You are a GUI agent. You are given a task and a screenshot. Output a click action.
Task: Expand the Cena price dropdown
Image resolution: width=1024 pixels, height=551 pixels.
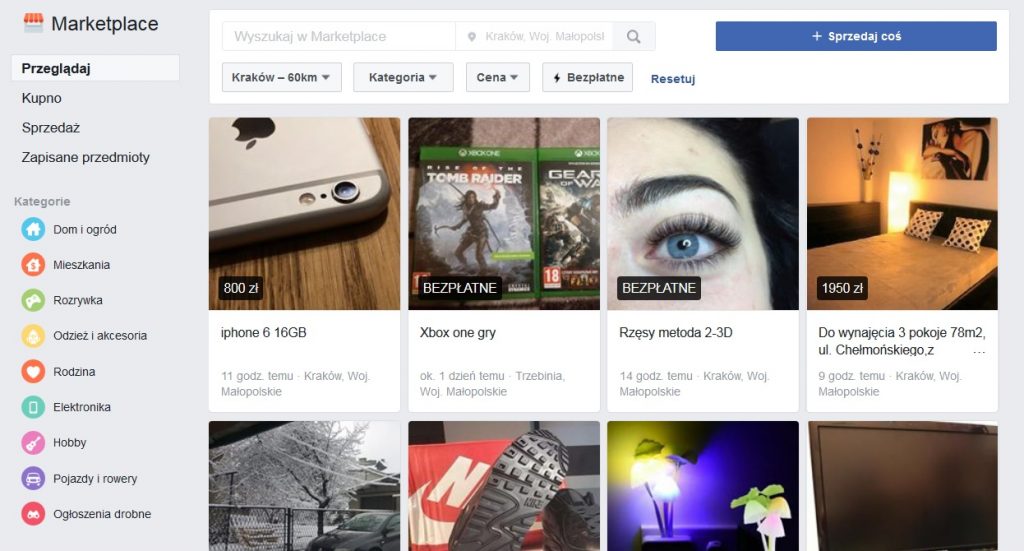click(498, 77)
